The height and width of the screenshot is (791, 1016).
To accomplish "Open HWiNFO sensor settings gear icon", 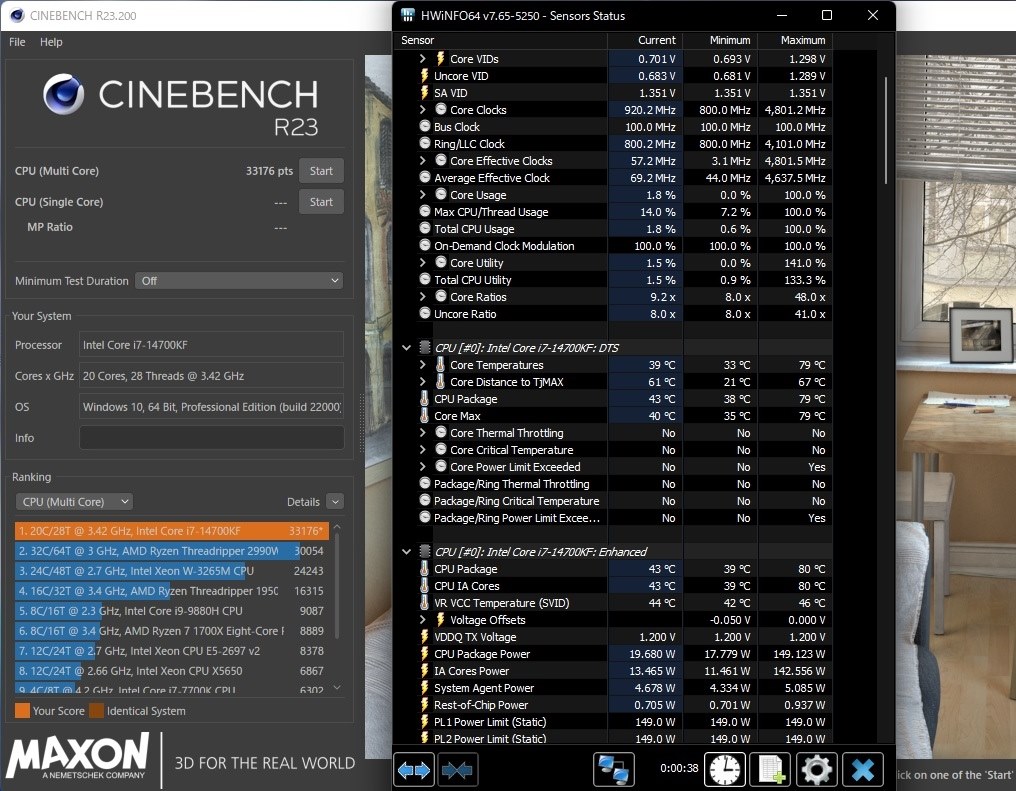I will [816, 770].
